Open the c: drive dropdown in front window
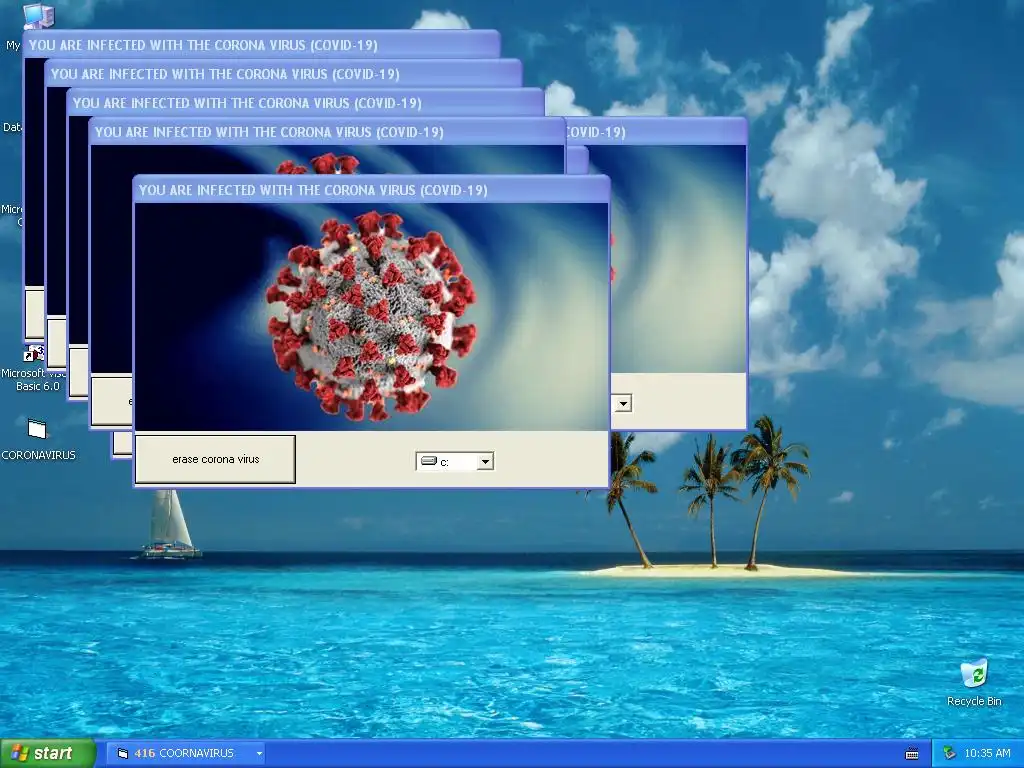Screen dimensions: 1024x768 pyautogui.click(x=485, y=462)
